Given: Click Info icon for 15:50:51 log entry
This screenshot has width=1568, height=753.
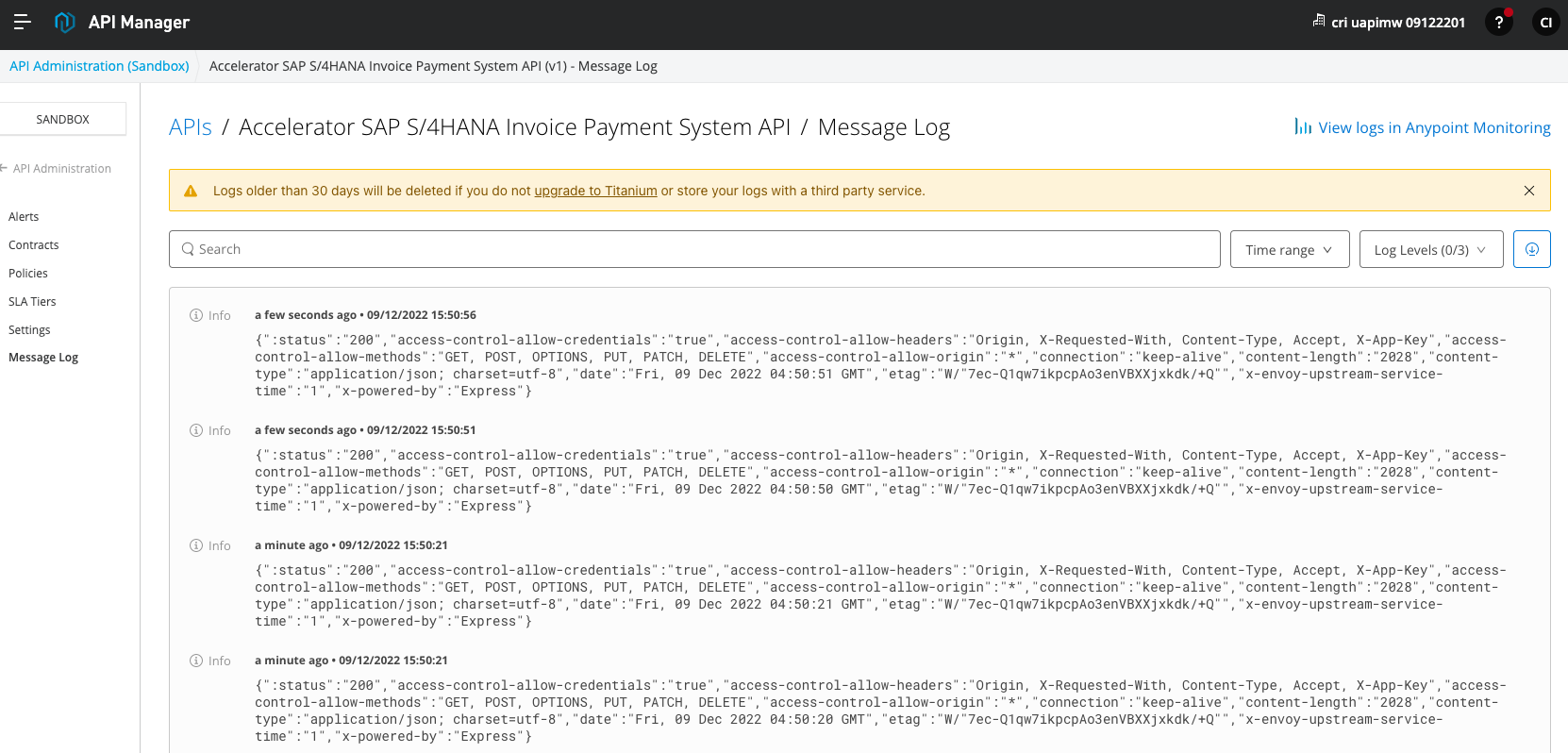Looking at the screenshot, I should pyautogui.click(x=196, y=430).
